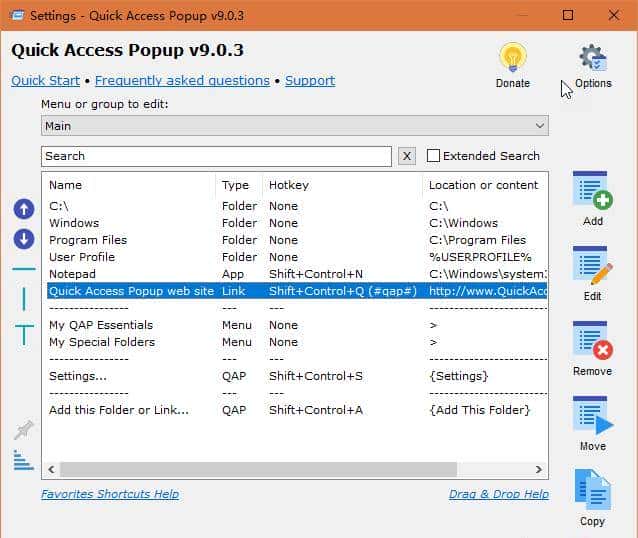Click the sort favorites icon at bottom left

tap(24, 459)
